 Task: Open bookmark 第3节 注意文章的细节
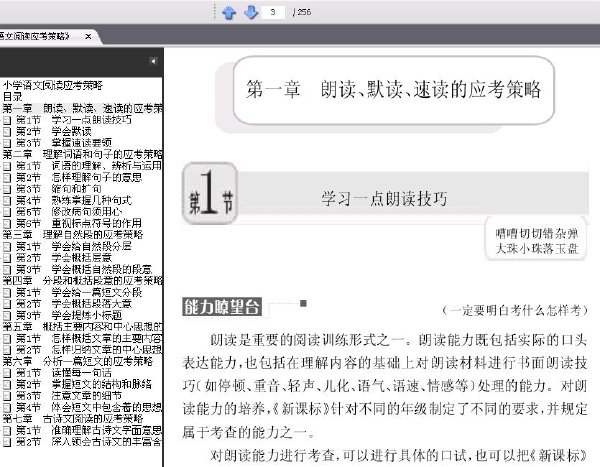click(x=69, y=396)
